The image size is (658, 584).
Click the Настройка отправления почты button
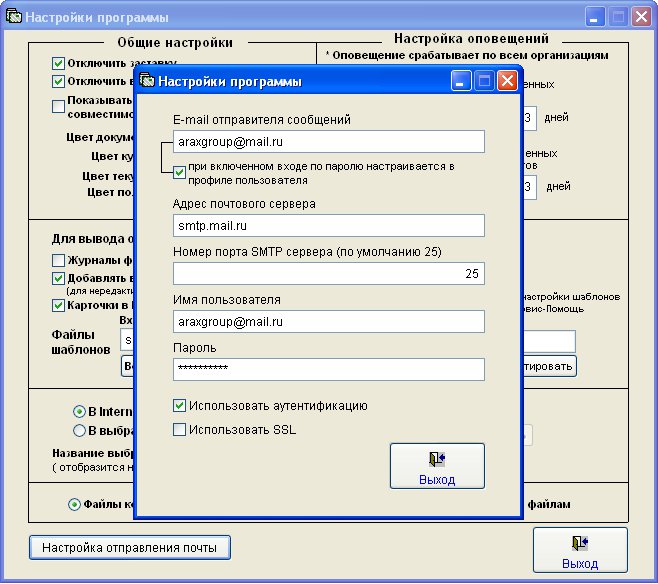(130, 548)
